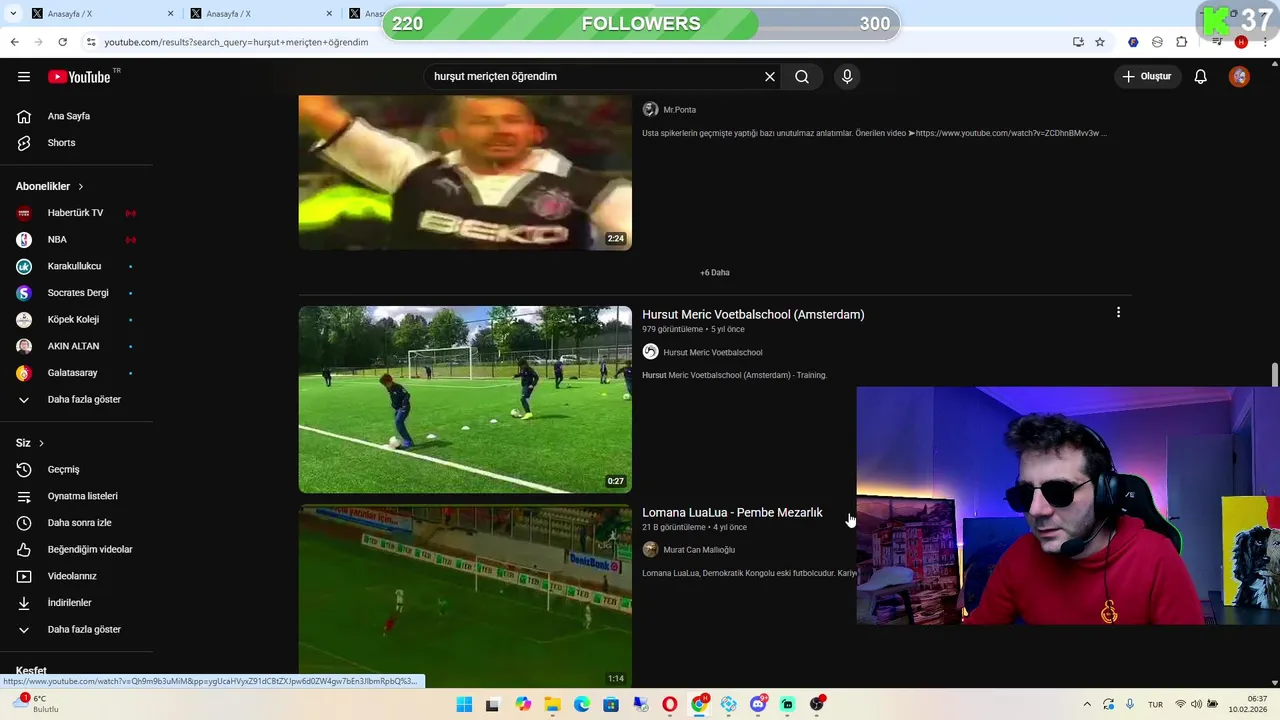
Task: Go back with browser back arrow
Action: click(14, 42)
